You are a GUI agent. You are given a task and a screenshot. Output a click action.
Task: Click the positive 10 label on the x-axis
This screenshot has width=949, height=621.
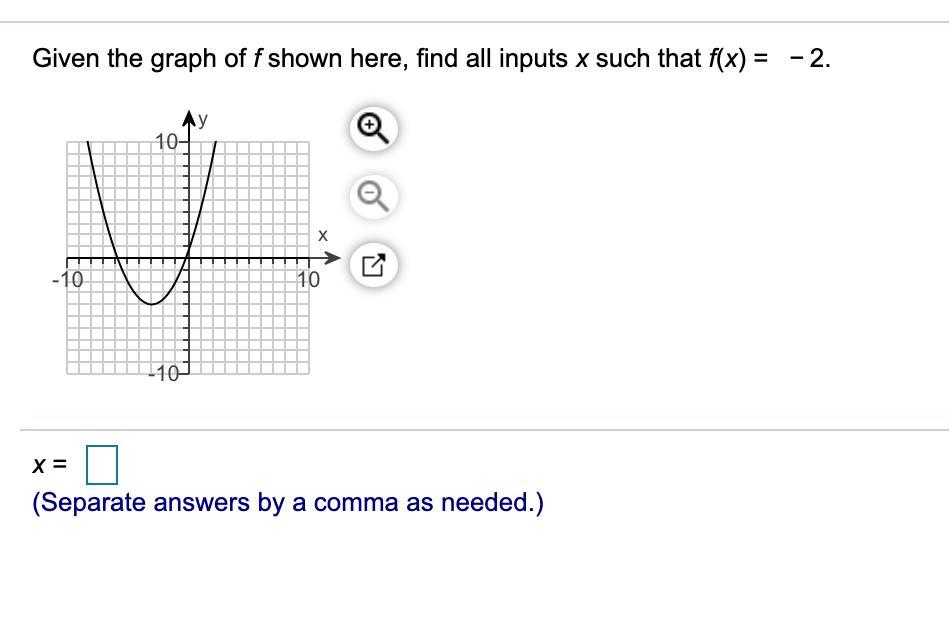[x=309, y=279]
